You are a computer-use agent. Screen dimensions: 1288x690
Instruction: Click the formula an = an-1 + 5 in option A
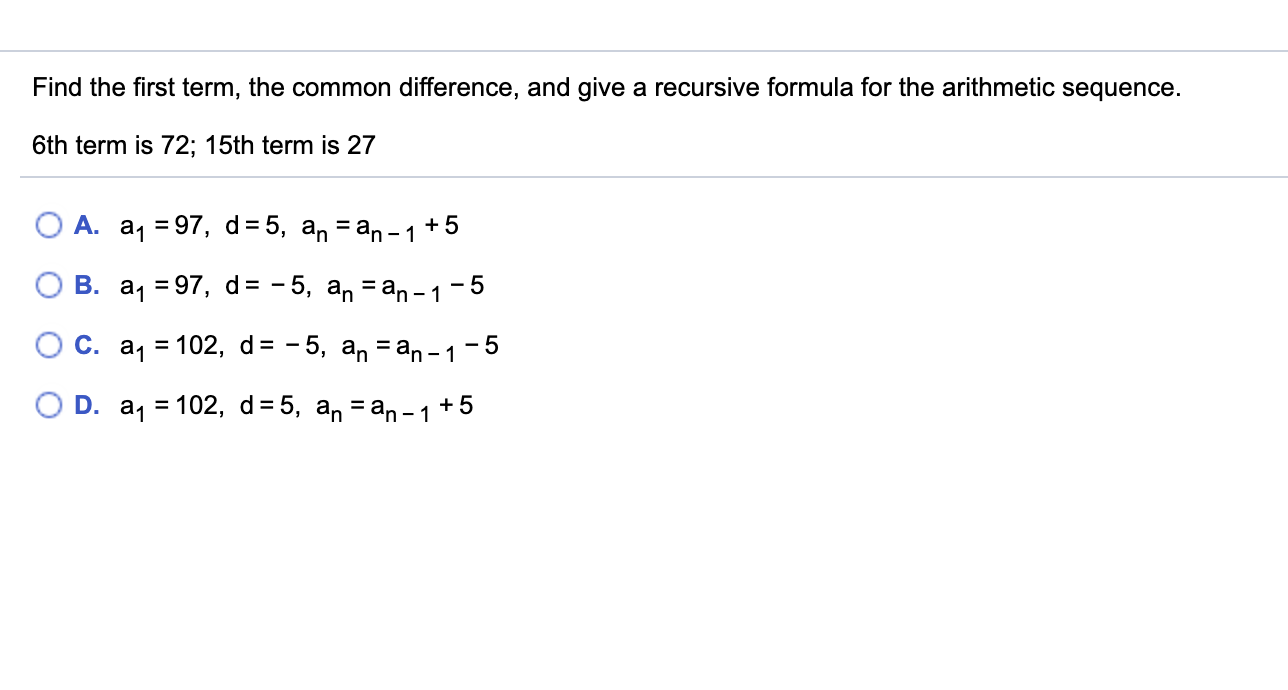pyautogui.click(x=380, y=225)
